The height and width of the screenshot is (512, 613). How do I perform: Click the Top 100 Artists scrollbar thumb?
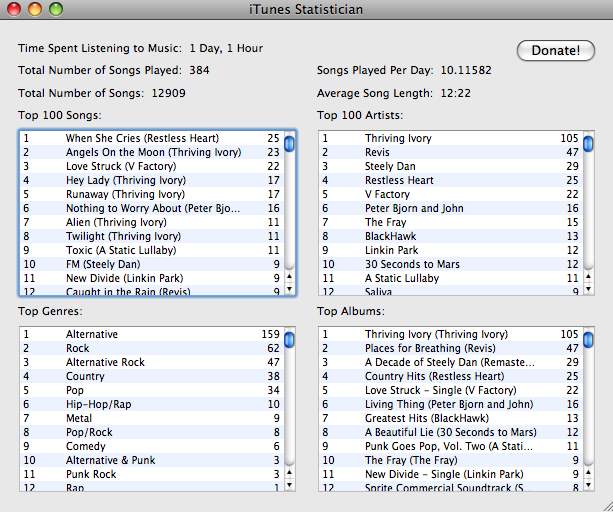click(588, 143)
